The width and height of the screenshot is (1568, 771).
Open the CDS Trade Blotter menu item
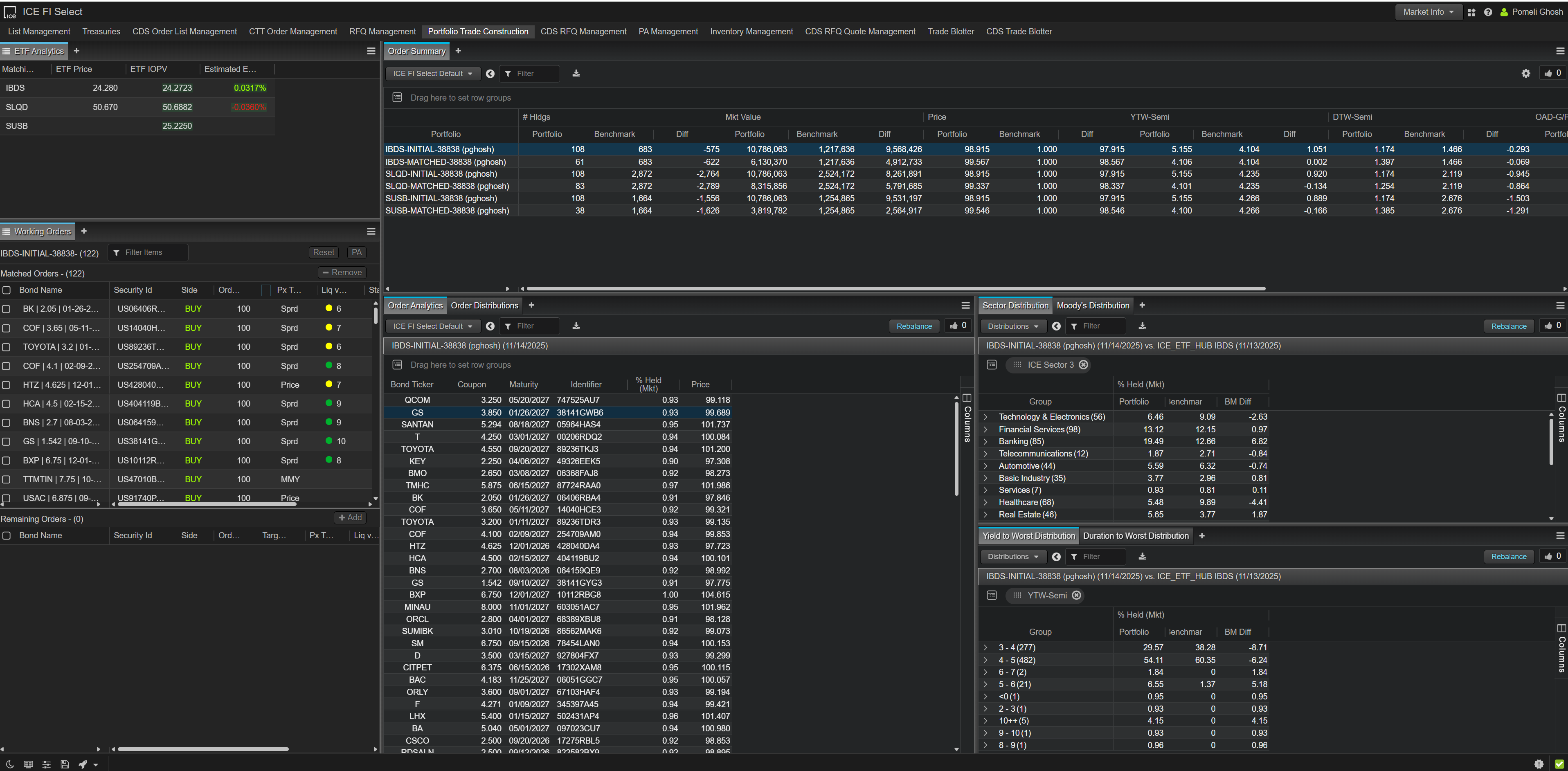point(1019,31)
